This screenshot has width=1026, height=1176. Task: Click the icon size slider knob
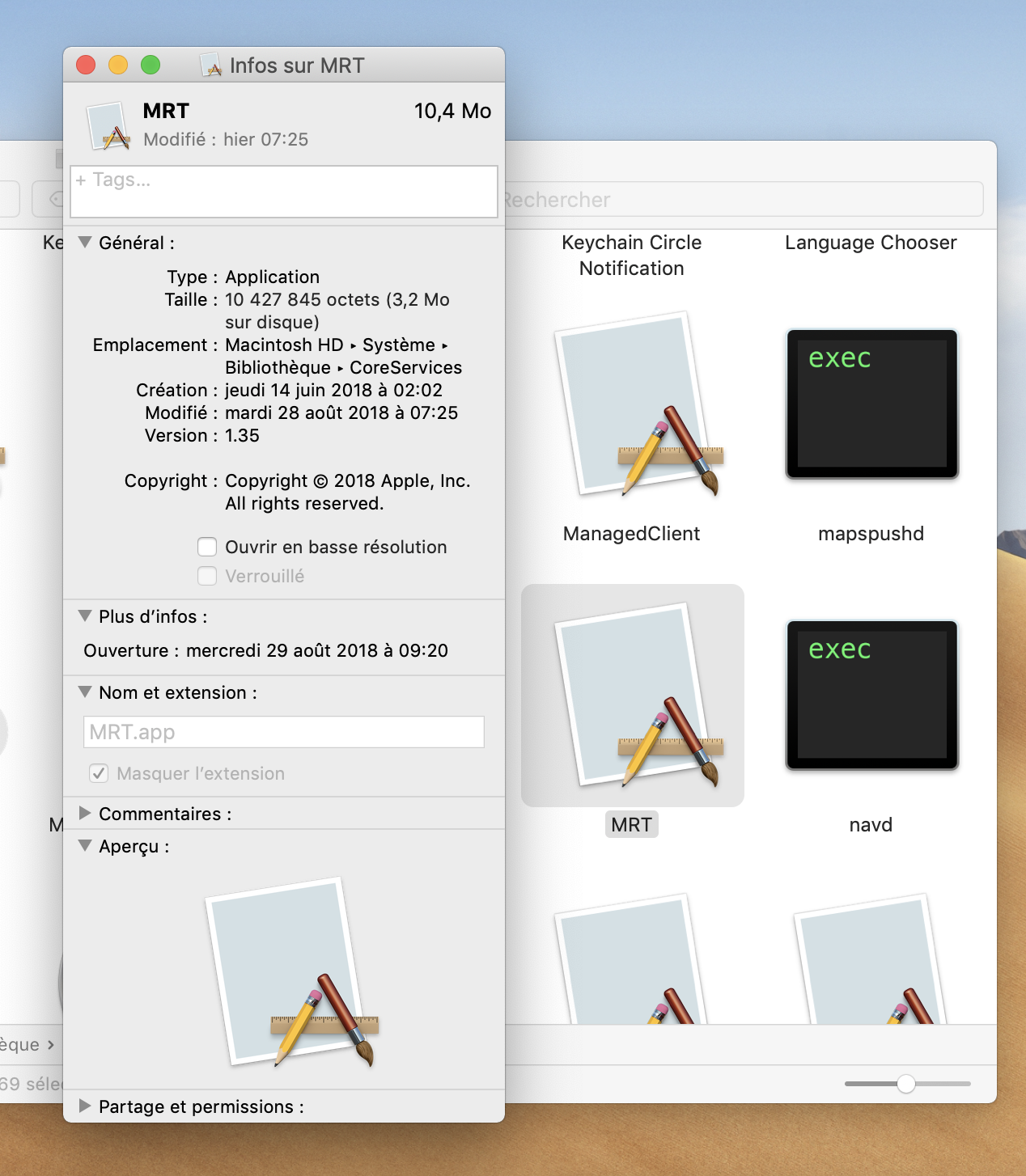click(x=906, y=1084)
